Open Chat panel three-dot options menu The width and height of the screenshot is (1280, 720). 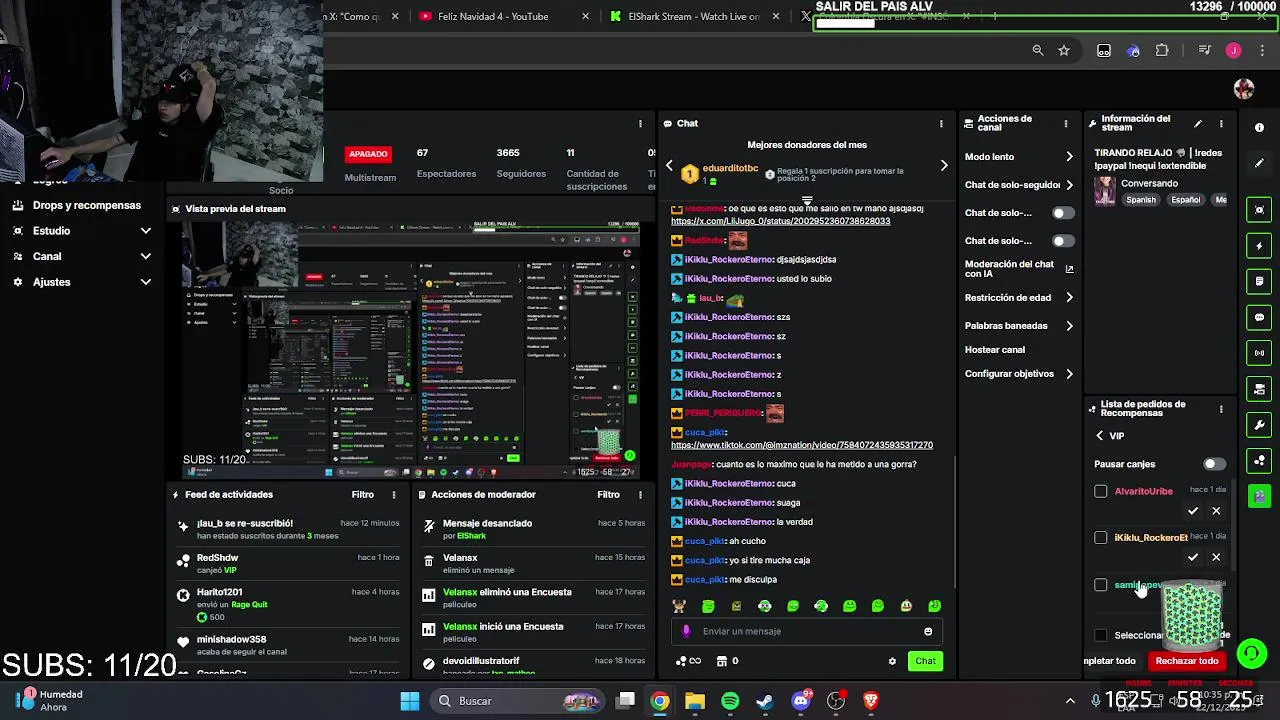point(941,124)
